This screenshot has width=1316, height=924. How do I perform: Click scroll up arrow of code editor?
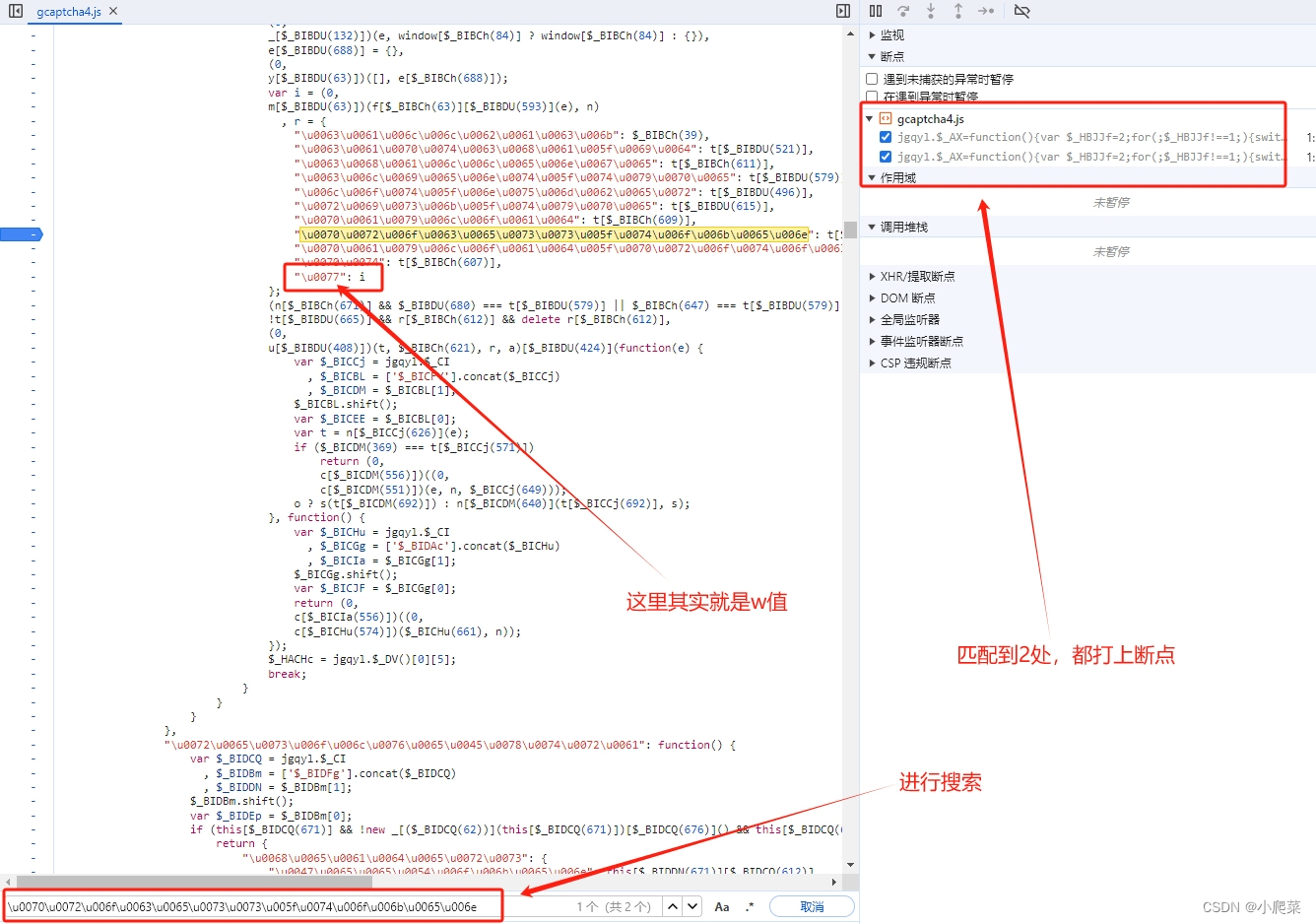850,33
